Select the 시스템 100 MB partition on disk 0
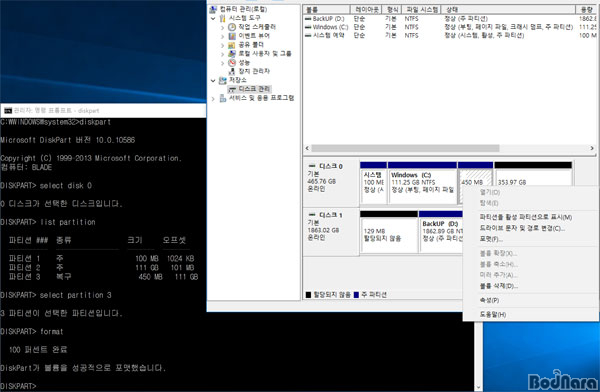600x392 pixels. pos(373,183)
